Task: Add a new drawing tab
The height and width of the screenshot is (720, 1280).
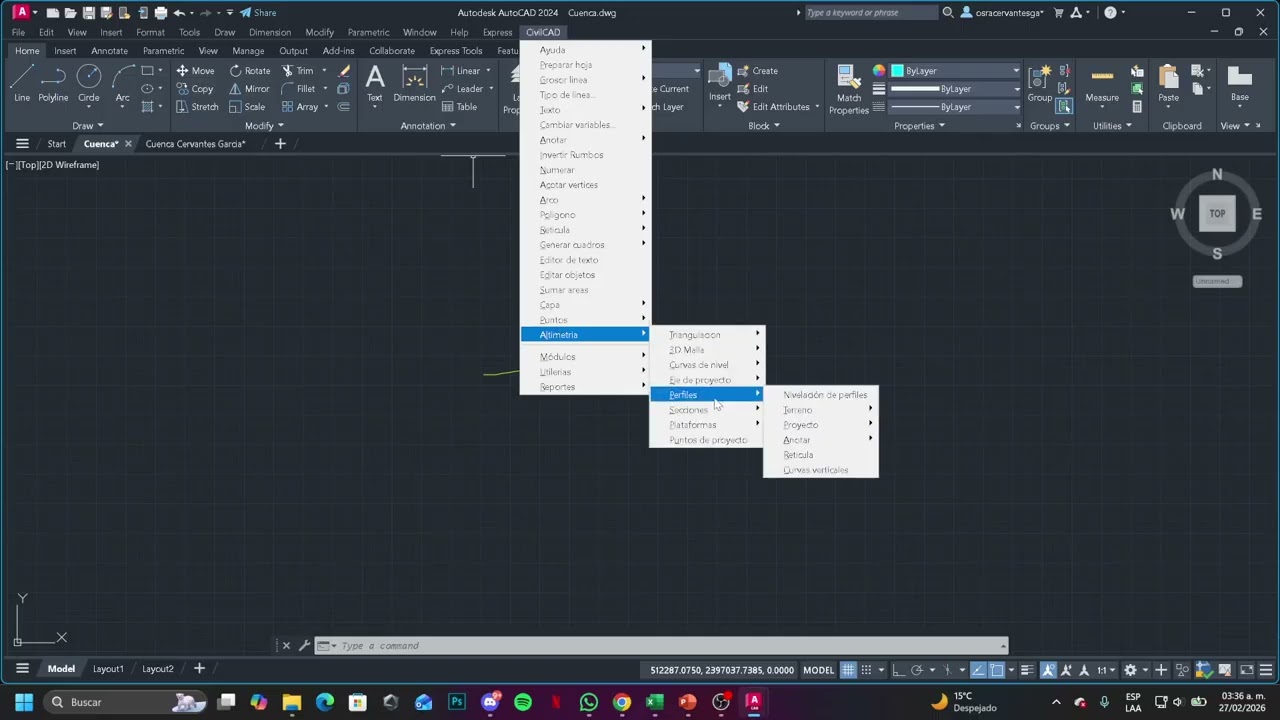Action: pyautogui.click(x=280, y=144)
